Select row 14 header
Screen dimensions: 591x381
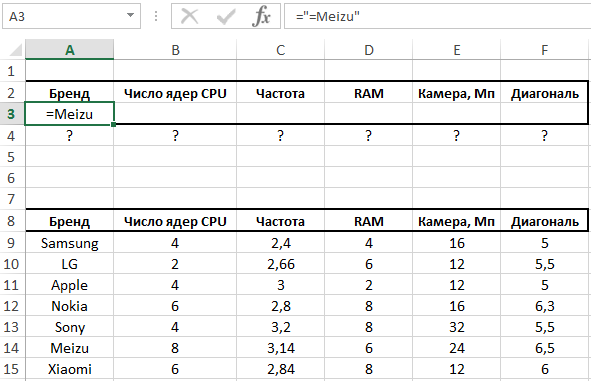[11, 348]
